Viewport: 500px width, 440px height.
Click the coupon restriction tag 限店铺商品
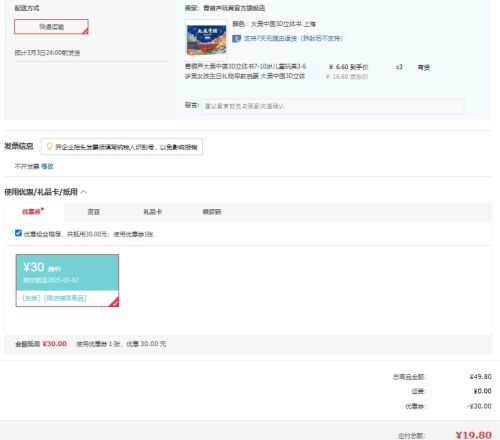pos(65,298)
